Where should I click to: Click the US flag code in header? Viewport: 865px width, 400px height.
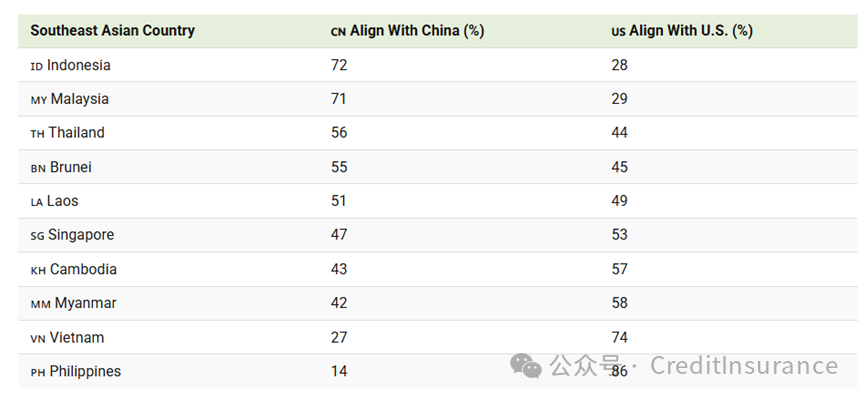click(x=618, y=32)
